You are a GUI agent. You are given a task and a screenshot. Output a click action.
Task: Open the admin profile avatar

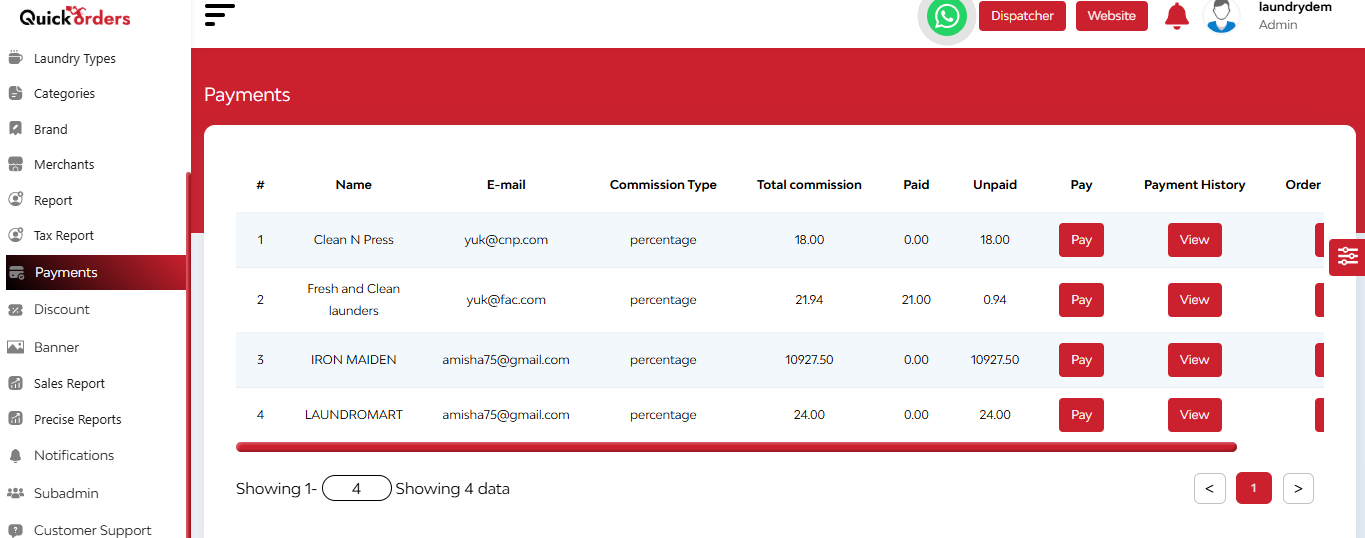[1222, 16]
